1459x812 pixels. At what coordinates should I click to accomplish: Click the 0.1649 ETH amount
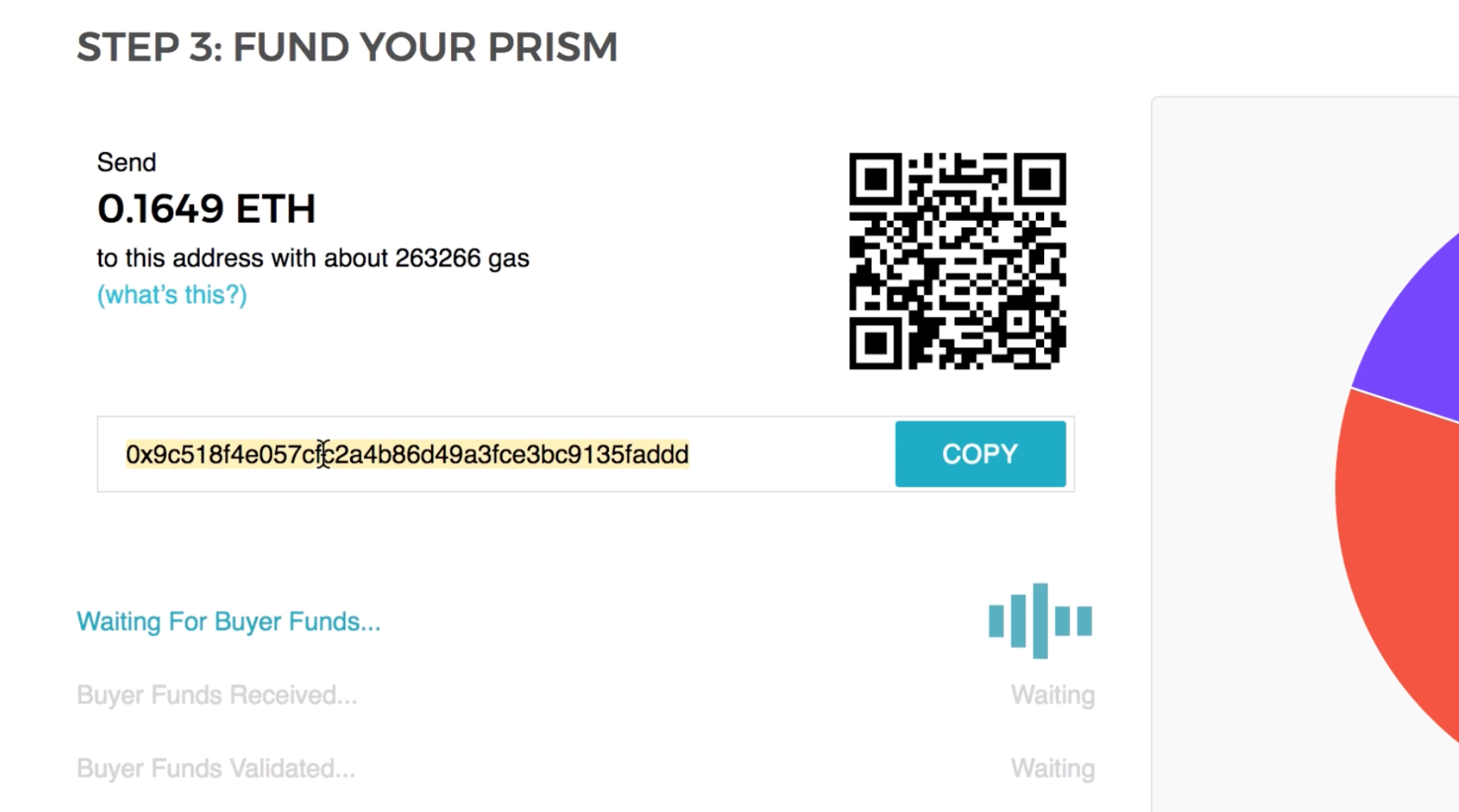pyautogui.click(x=206, y=209)
